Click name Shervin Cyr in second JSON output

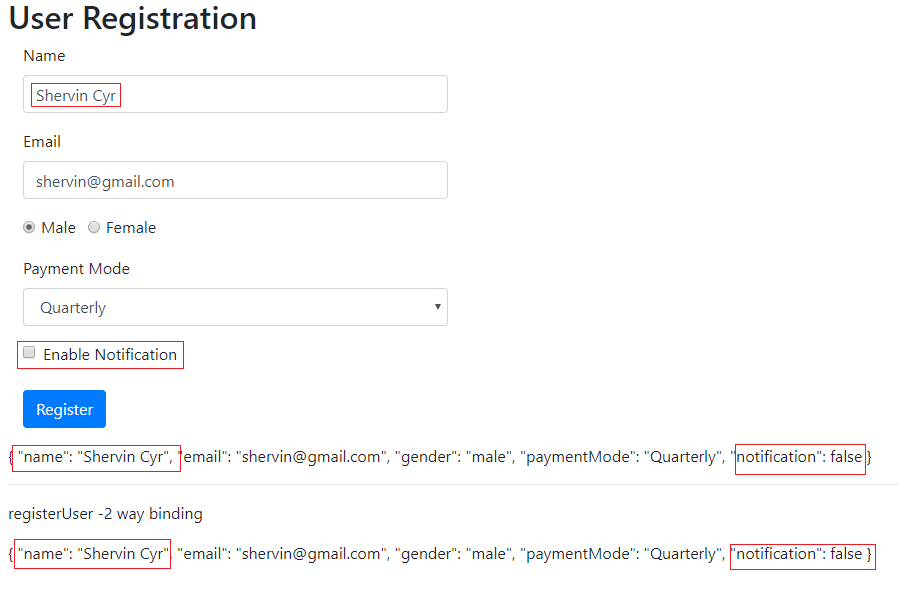click(x=92, y=554)
